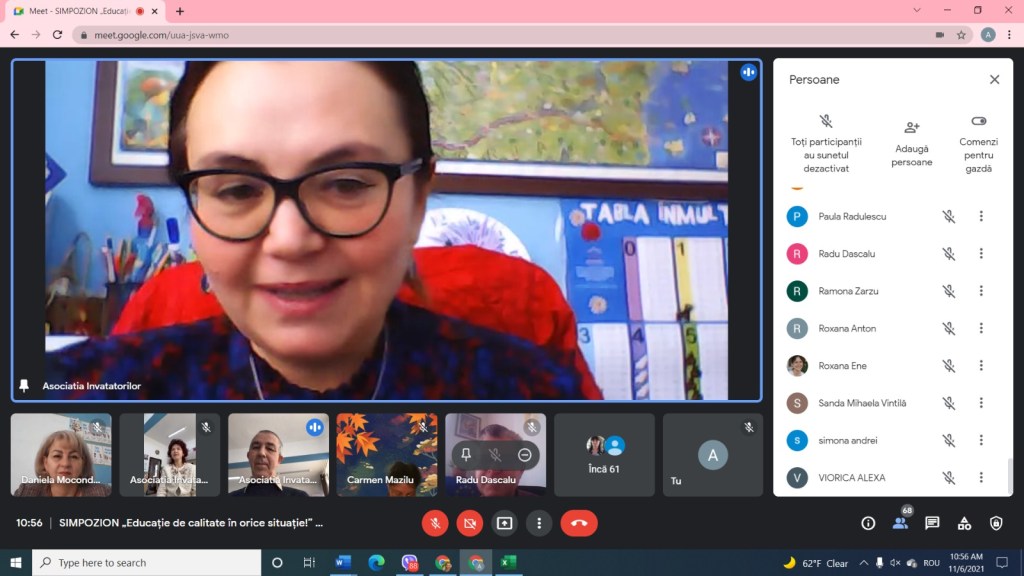Viewport: 1024px width, 576px height.
Task: Click the Încă 61 participants tile
Action: point(605,455)
